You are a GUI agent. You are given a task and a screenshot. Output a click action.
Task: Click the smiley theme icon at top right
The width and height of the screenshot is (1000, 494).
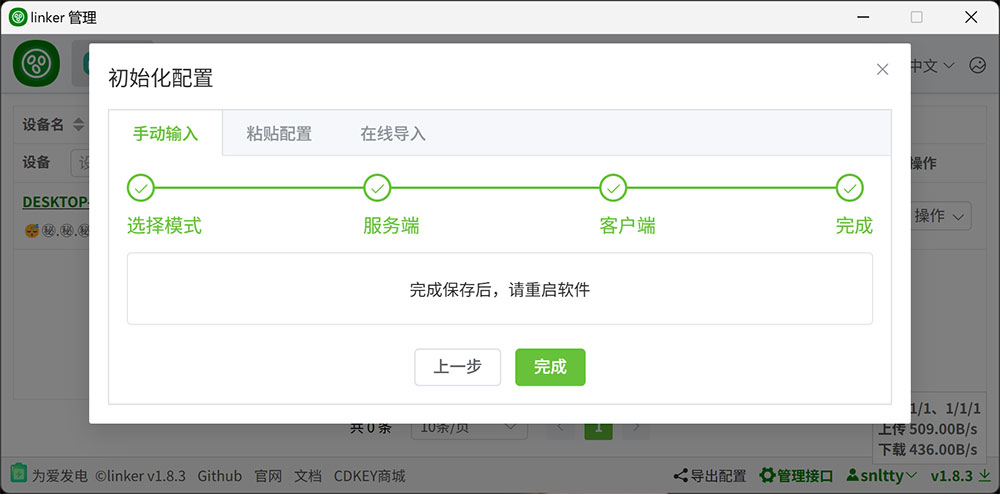[x=977, y=65]
